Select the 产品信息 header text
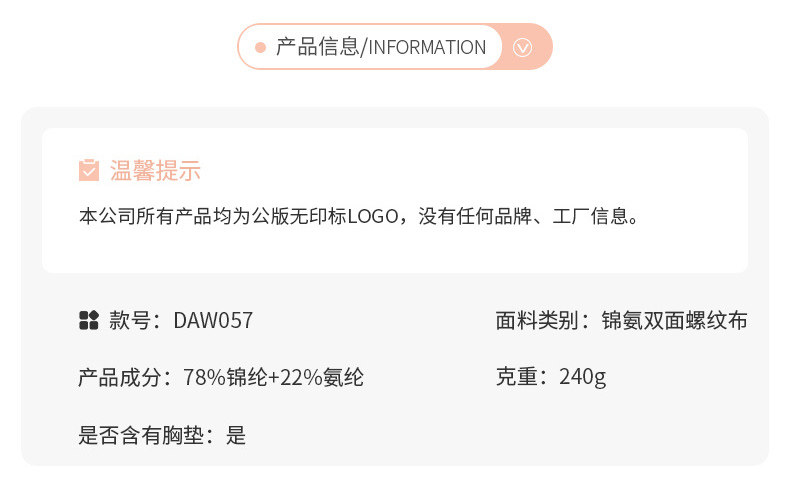The width and height of the screenshot is (790, 490). pyautogui.click(x=317, y=47)
